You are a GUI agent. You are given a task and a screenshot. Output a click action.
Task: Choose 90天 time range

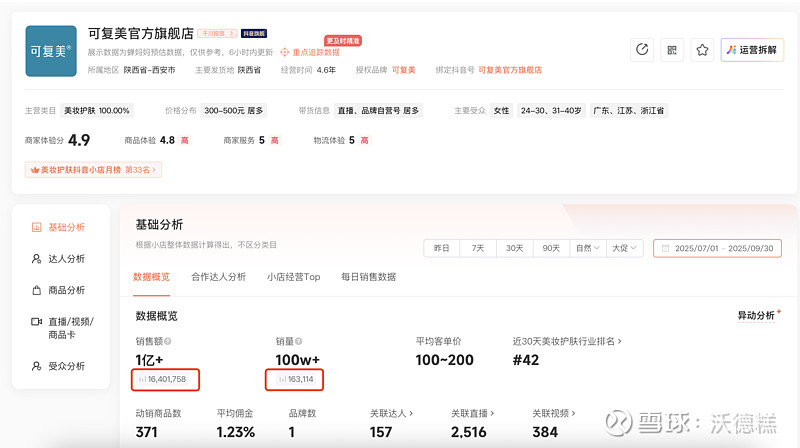[551, 248]
